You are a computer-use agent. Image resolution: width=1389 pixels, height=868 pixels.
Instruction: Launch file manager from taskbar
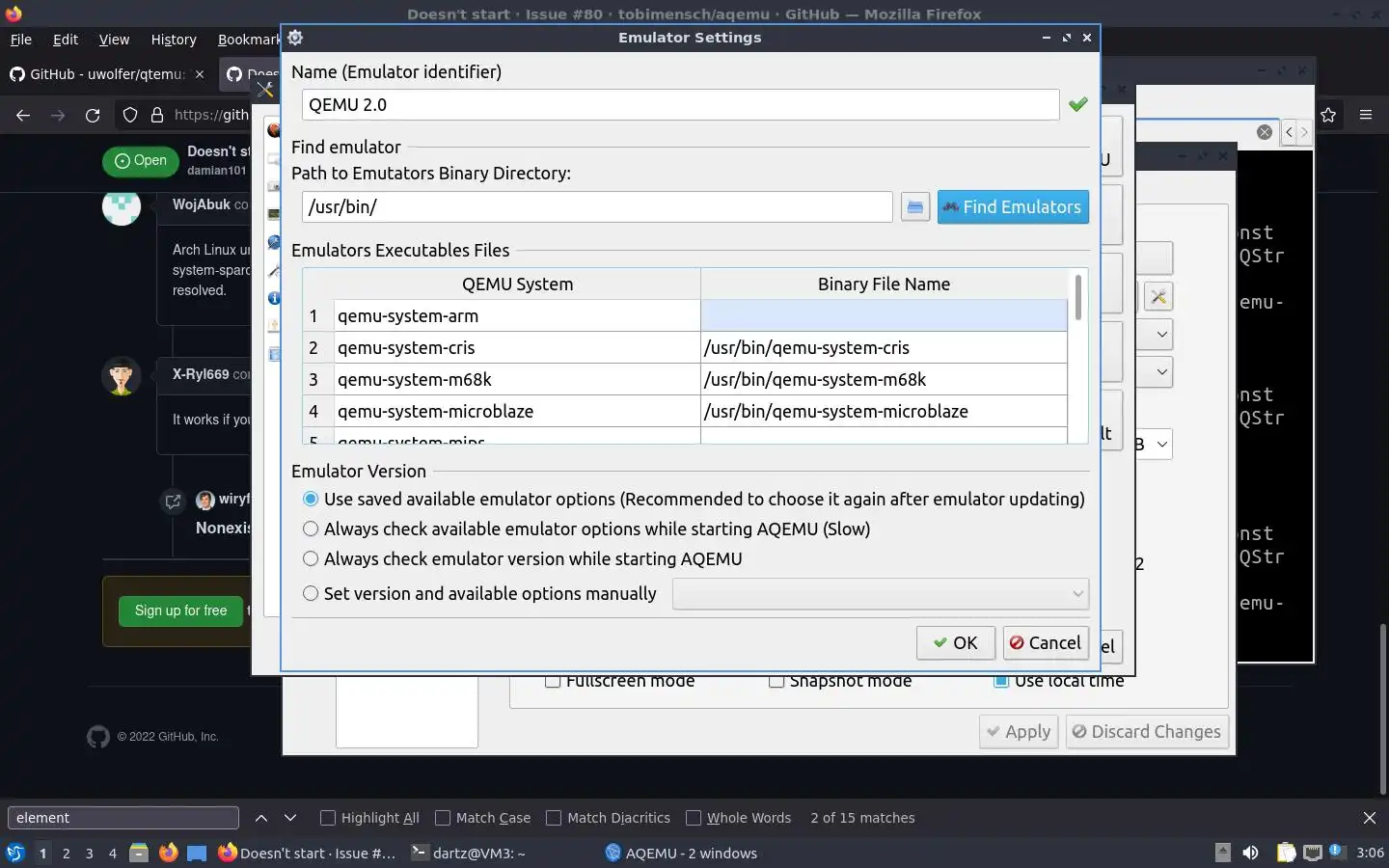click(x=139, y=853)
